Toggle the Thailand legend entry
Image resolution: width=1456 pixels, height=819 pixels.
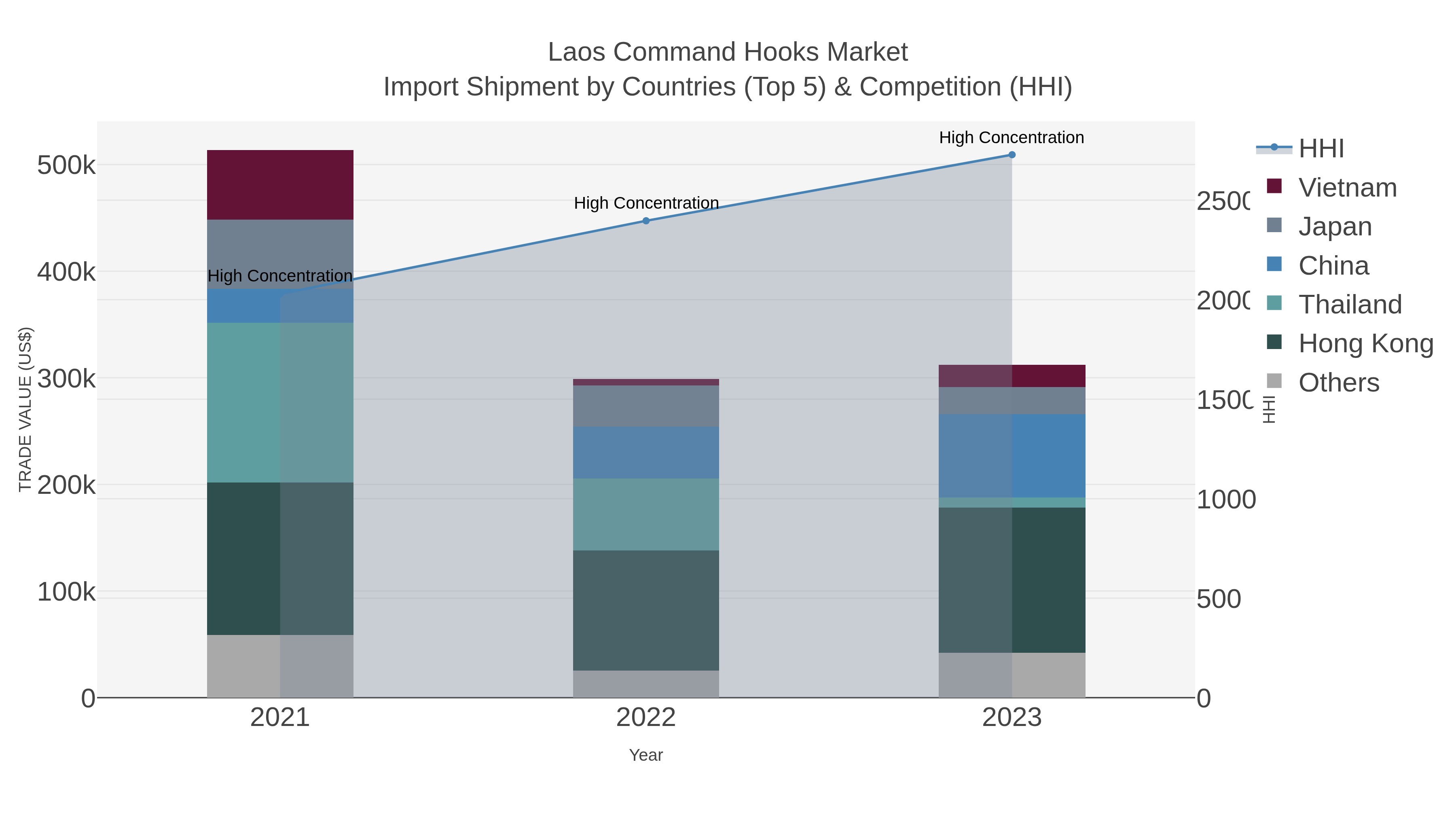click(1335, 304)
